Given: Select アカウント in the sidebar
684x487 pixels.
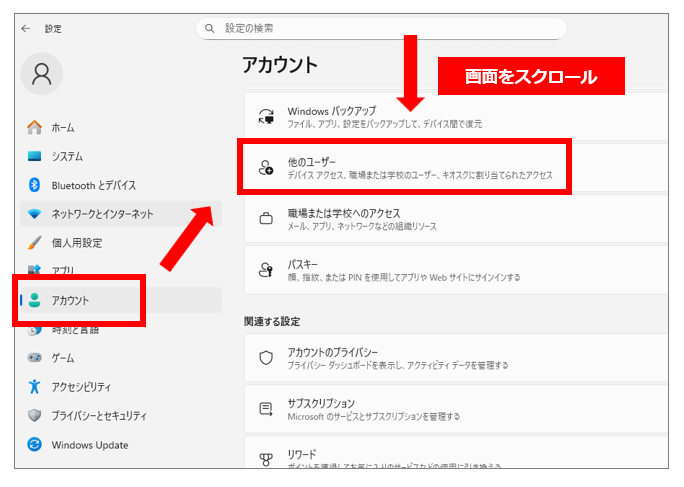Looking at the screenshot, I should 121,300.
